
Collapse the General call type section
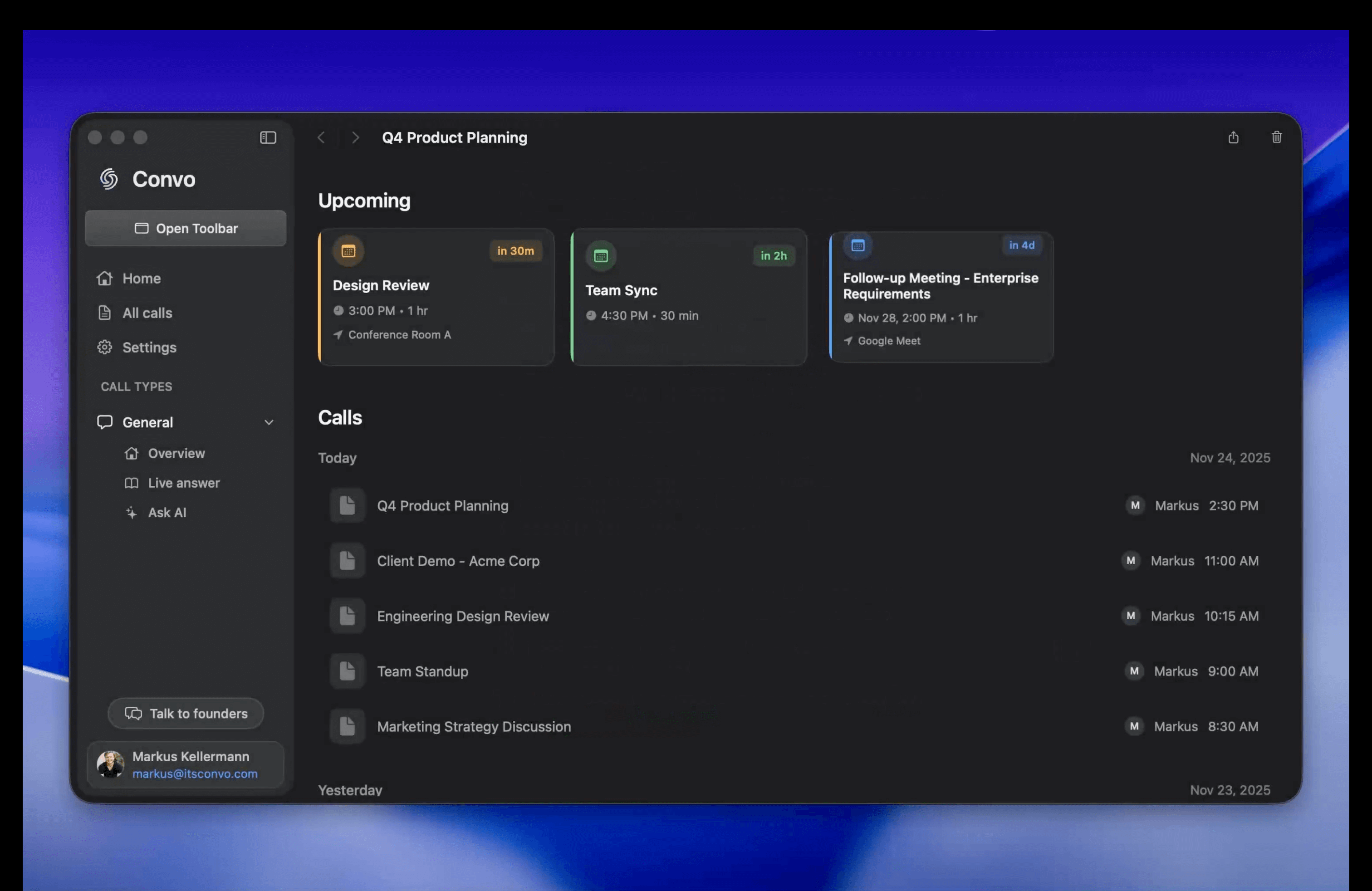point(269,422)
